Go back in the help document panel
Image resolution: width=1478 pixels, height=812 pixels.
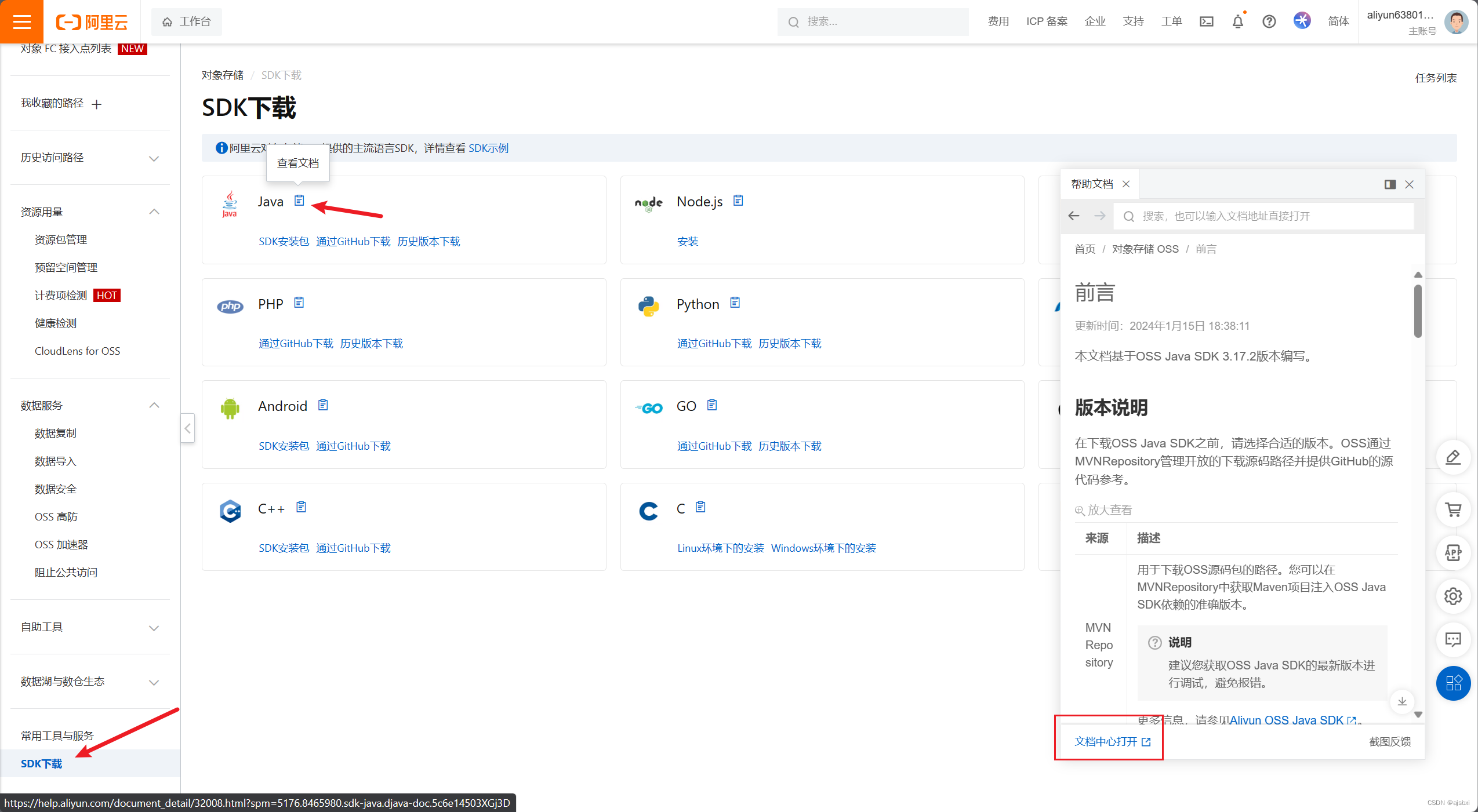[x=1074, y=216]
